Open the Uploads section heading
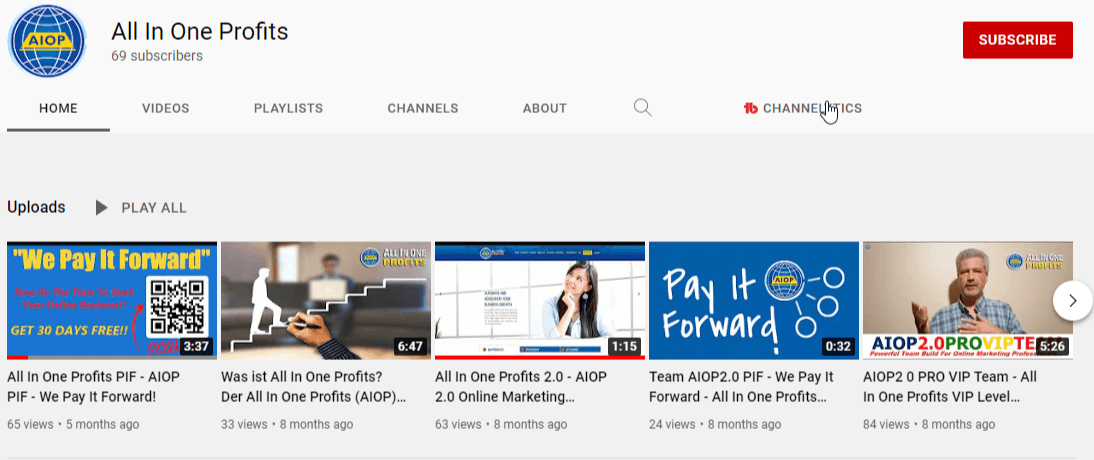This screenshot has height=460, width=1094. point(36,207)
